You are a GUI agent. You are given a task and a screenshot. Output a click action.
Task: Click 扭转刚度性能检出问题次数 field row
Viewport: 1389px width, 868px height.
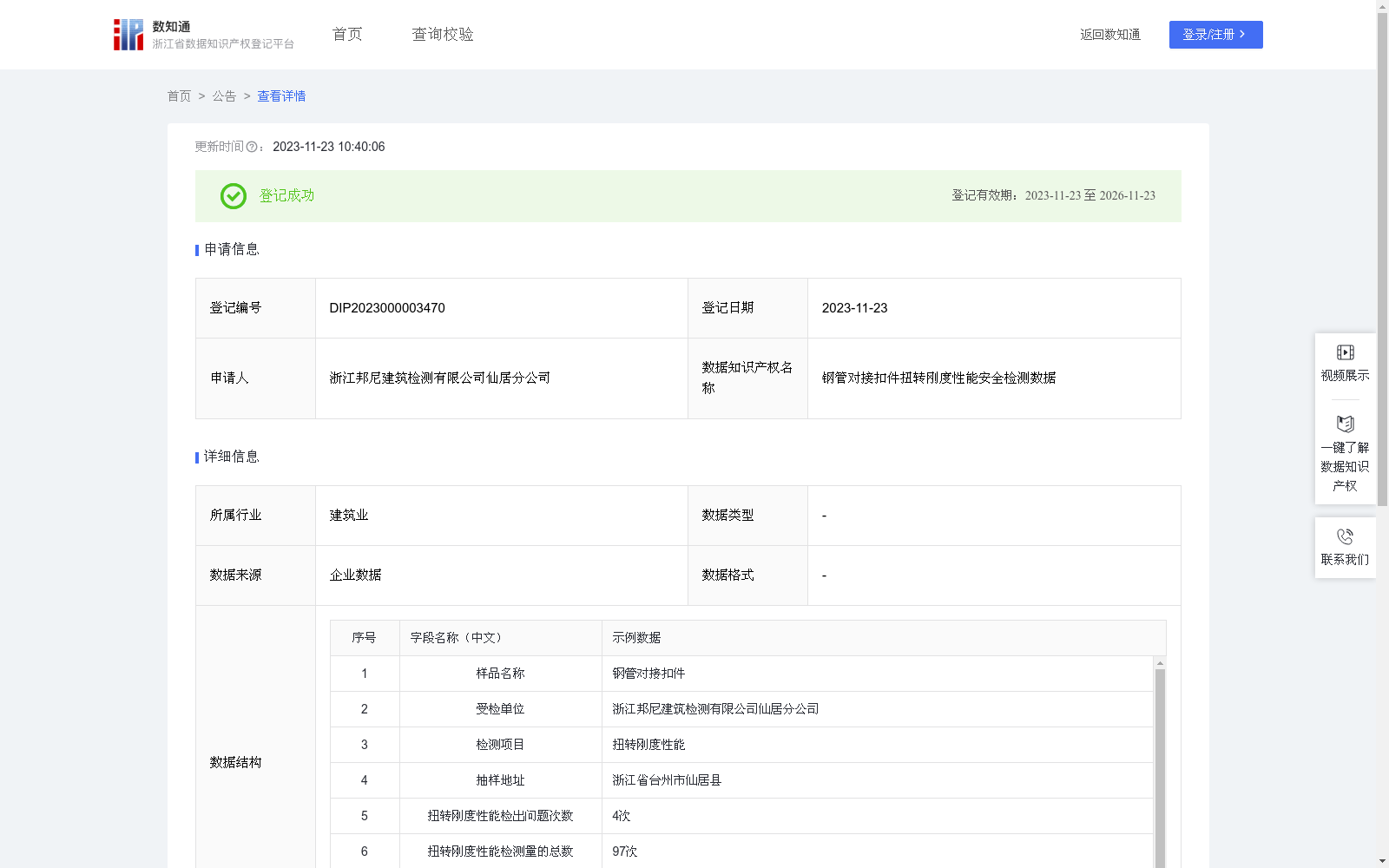click(741, 816)
